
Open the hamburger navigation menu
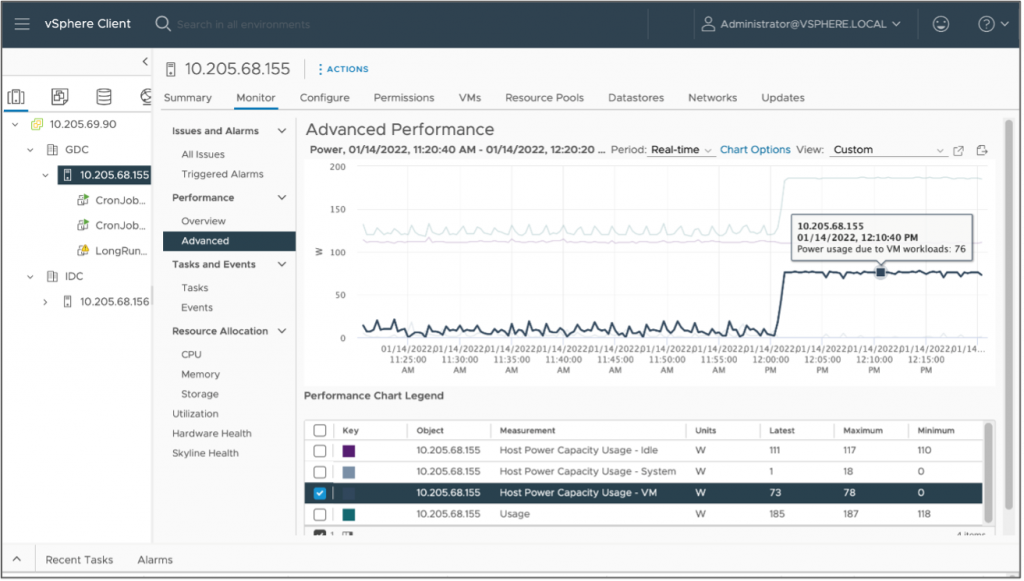[23, 24]
